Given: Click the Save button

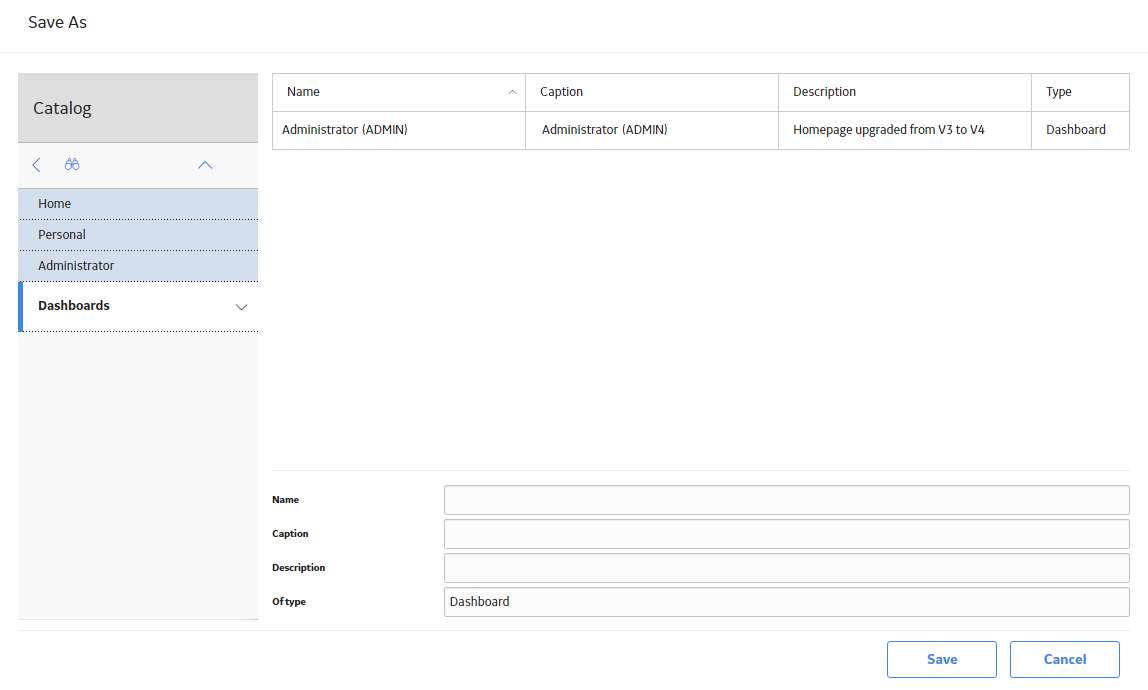Looking at the screenshot, I should click(942, 659).
